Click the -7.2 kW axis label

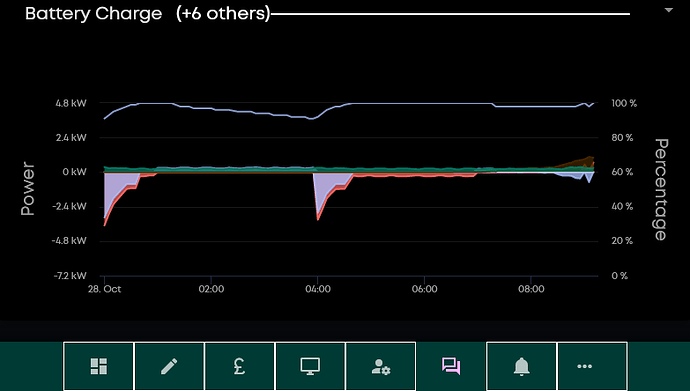coord(70,276)
